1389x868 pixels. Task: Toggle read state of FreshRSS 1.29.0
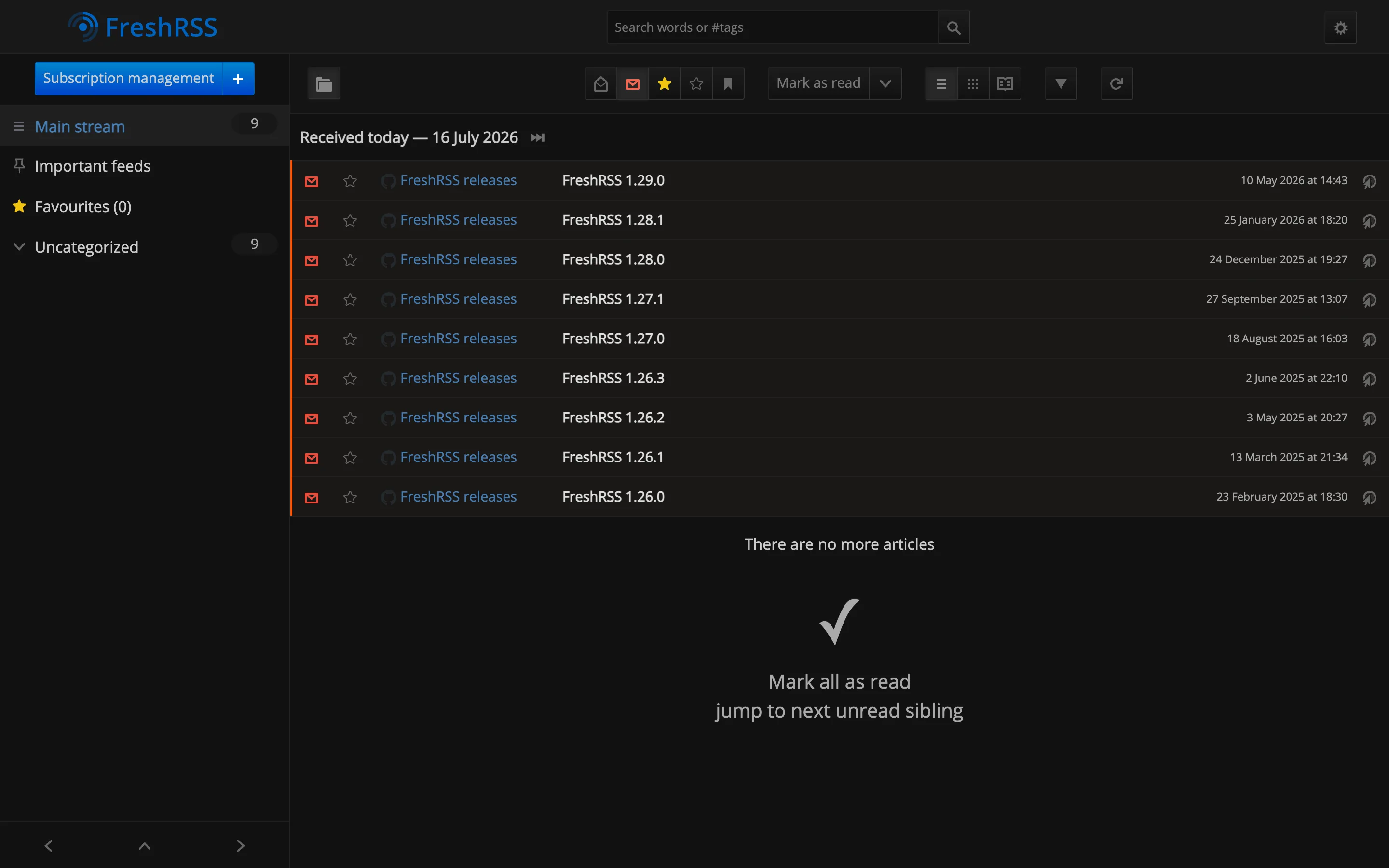[311, 181]
